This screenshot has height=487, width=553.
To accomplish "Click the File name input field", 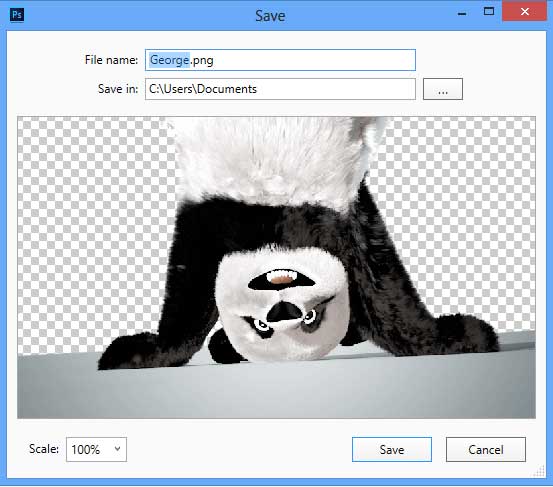I will click(x=280, y=60).
